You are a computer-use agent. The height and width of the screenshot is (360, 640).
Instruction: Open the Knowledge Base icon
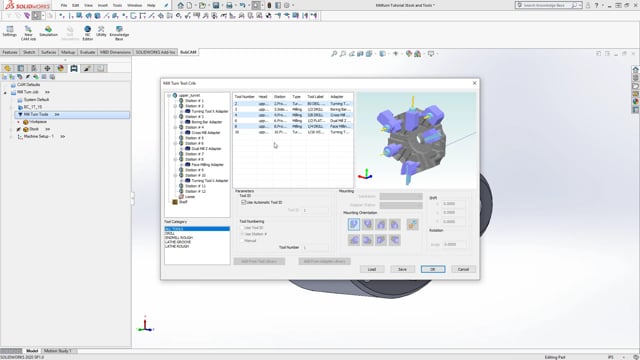click(119, 33)
